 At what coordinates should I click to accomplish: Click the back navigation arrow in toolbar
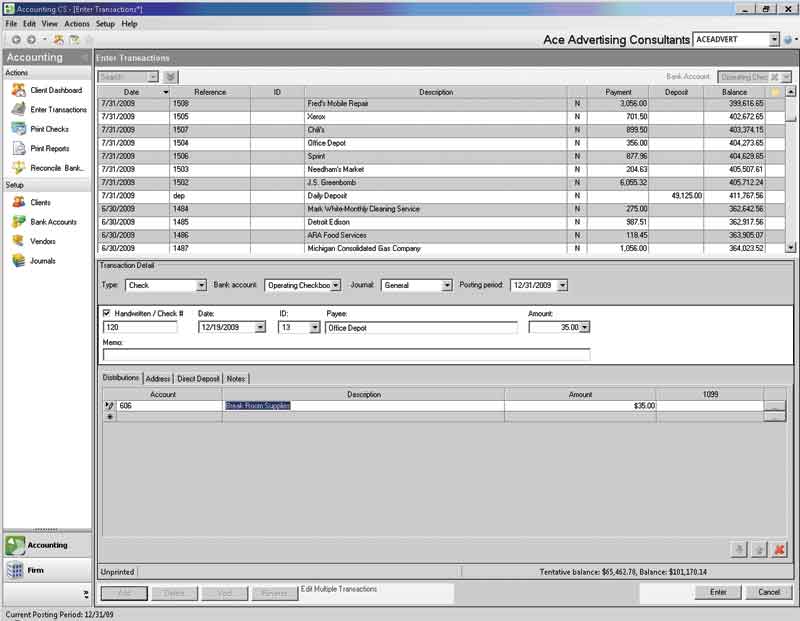[x=16, y=40]
